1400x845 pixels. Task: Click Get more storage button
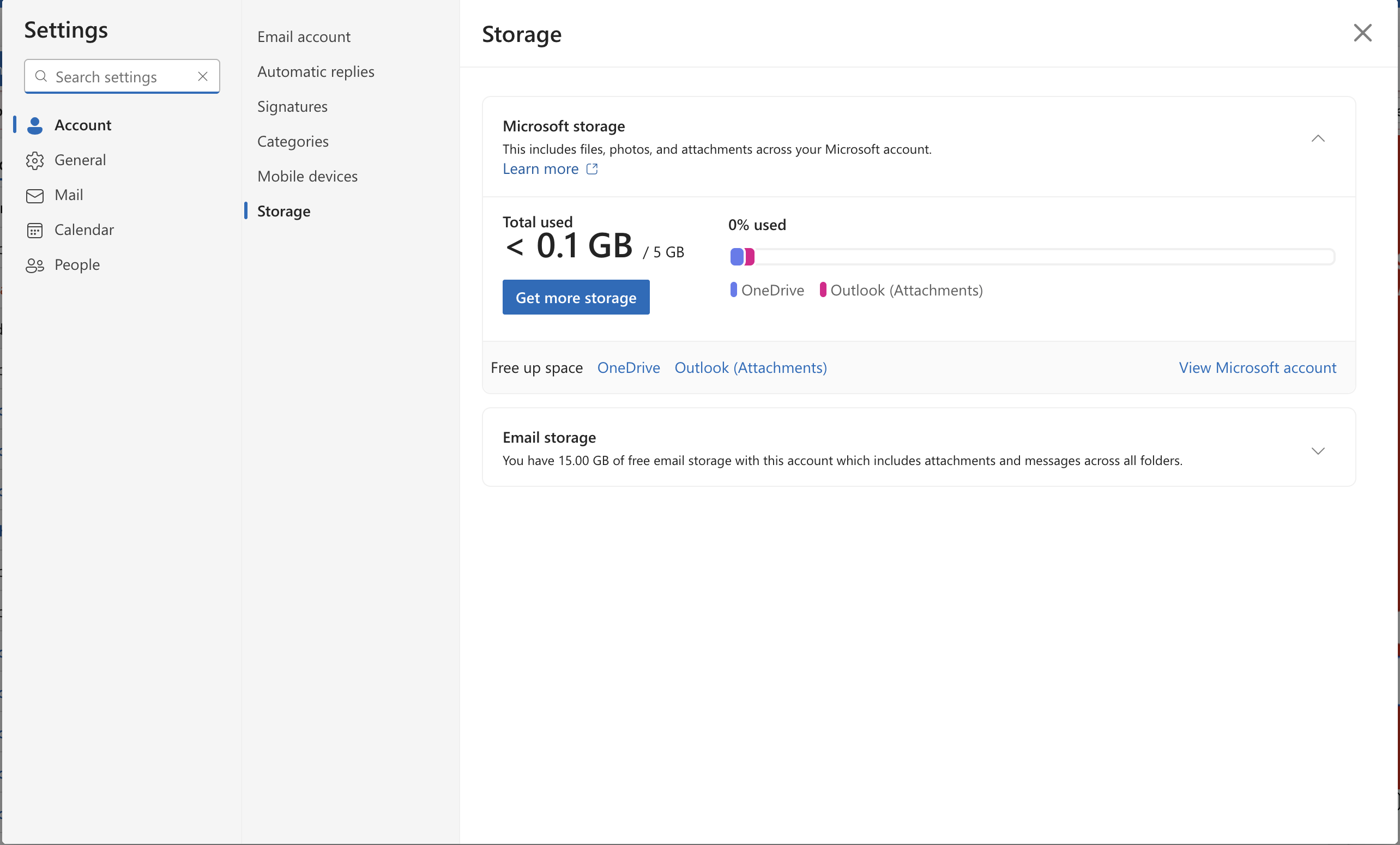(x=576, y=297)
